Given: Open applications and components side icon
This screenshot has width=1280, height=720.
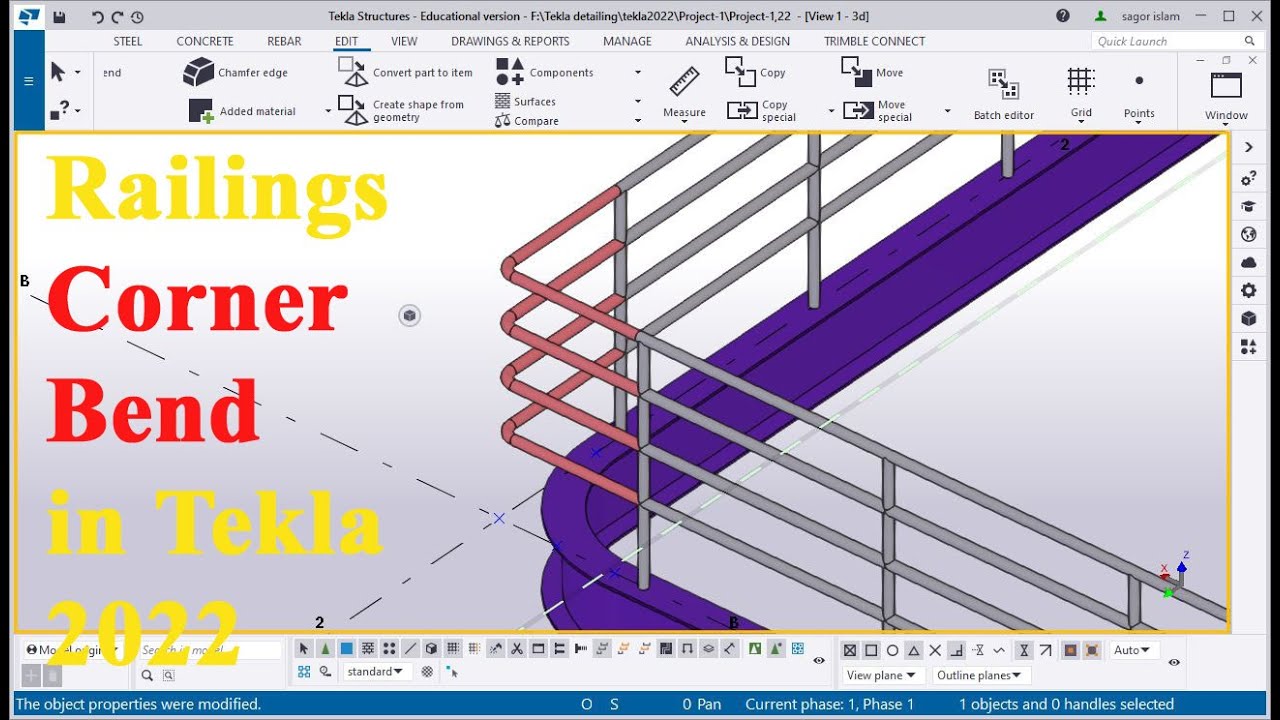Looking at the screenshot, I should [x=1249, y=347].
